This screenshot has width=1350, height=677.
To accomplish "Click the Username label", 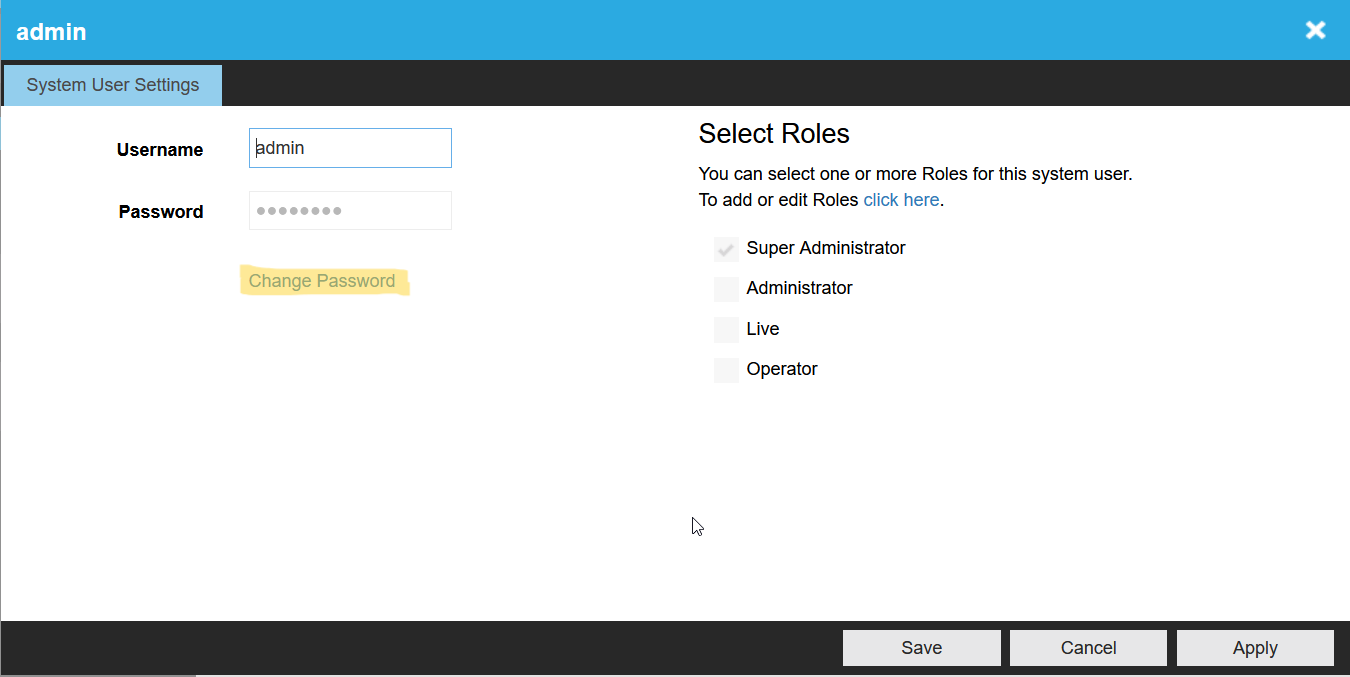I will tap(159, 149).
